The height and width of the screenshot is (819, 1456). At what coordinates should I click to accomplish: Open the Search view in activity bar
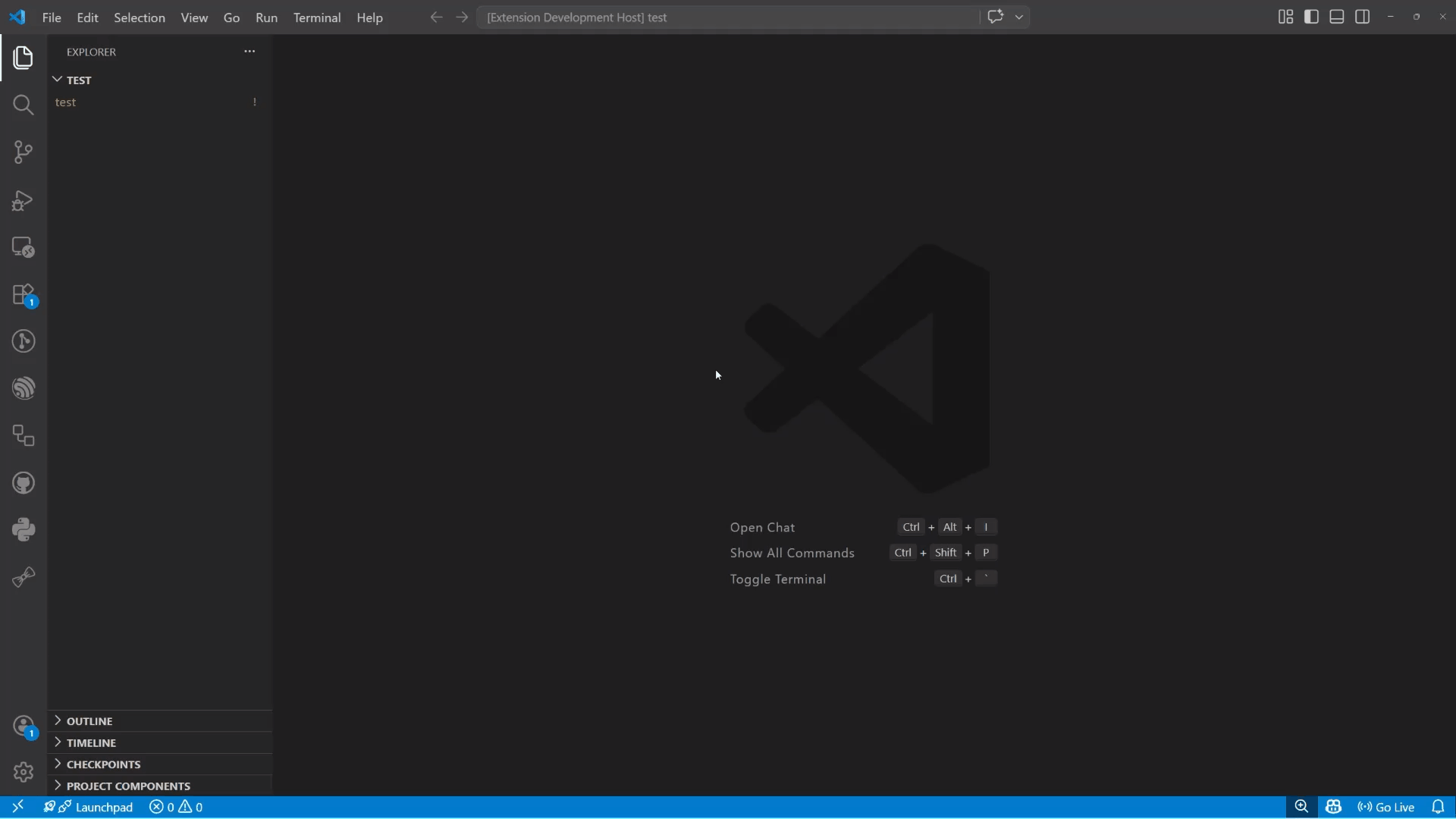point(24,105)
